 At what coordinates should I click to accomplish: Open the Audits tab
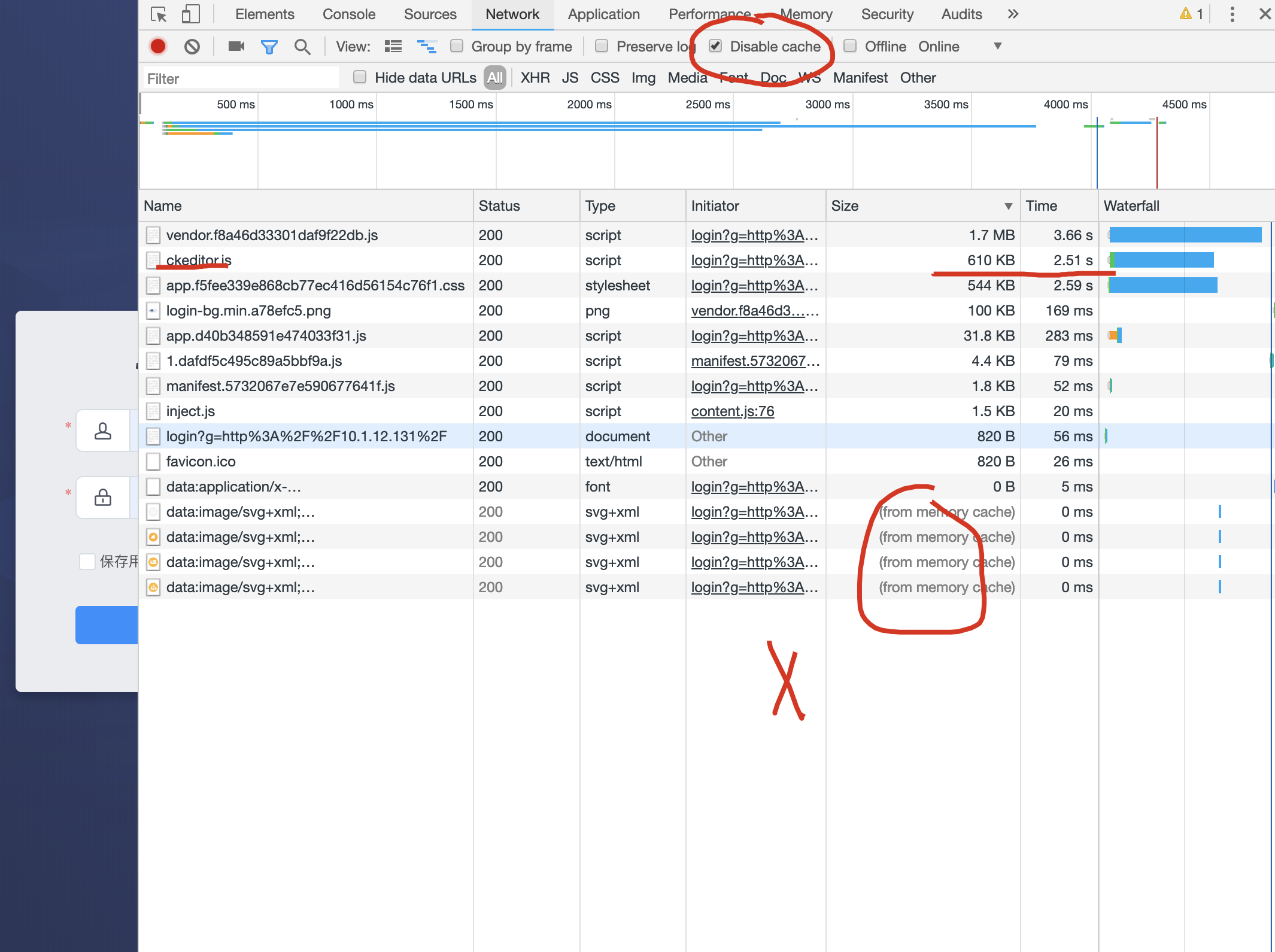961,14
